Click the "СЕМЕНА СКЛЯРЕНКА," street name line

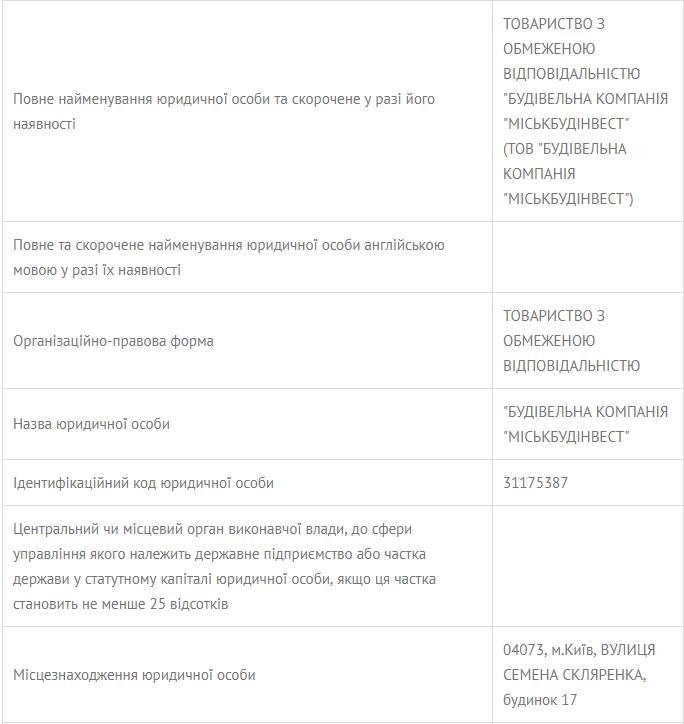click(574, 675)
